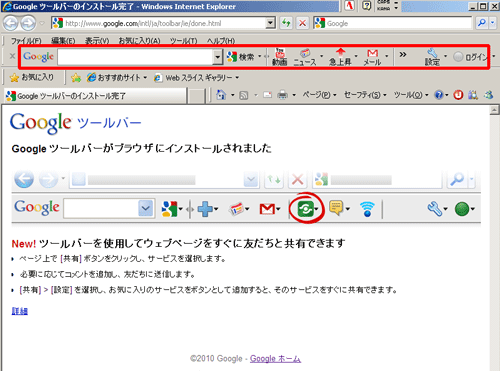Show more toolbar buttons with » chevron
Viewport: 500px width, 371px height.
coord(403,54)
